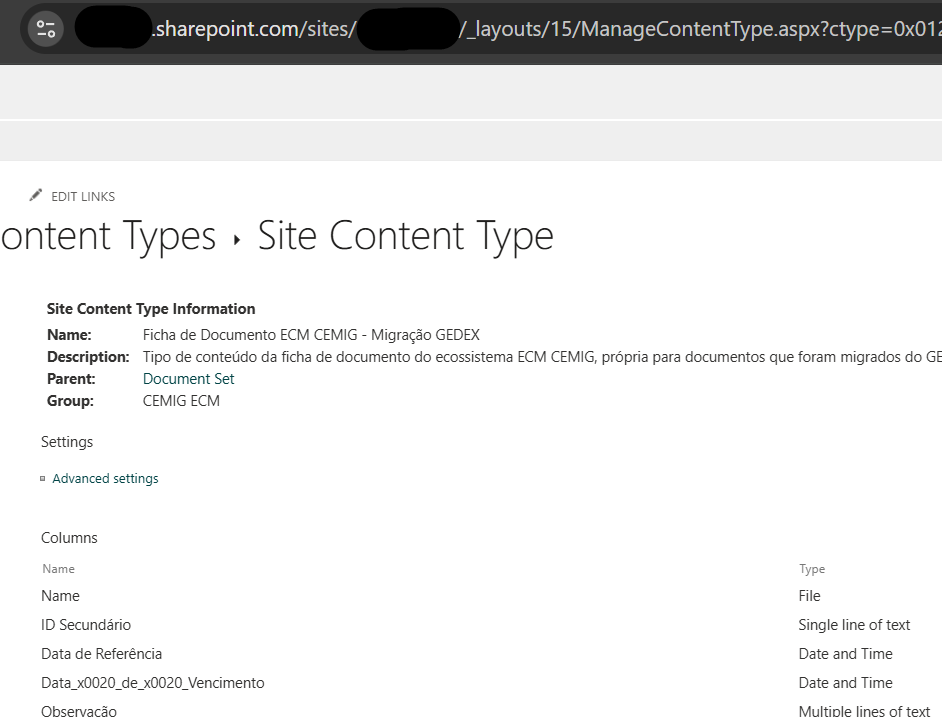Click the CEMIG ECM group value

point(181,401)
